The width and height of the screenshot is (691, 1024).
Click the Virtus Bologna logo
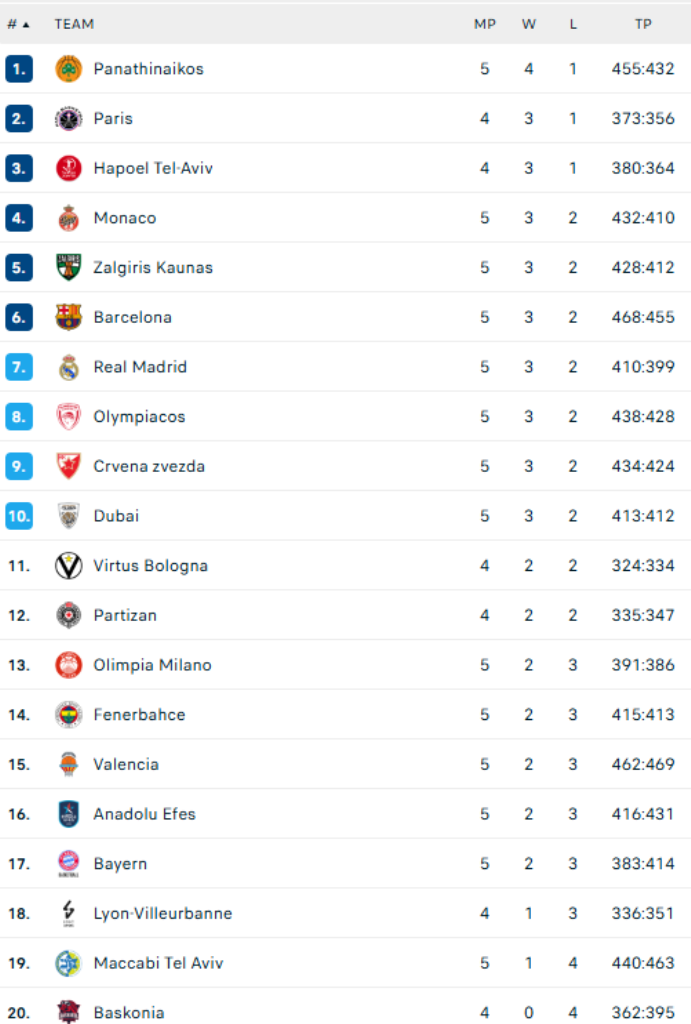coord(68,566)
